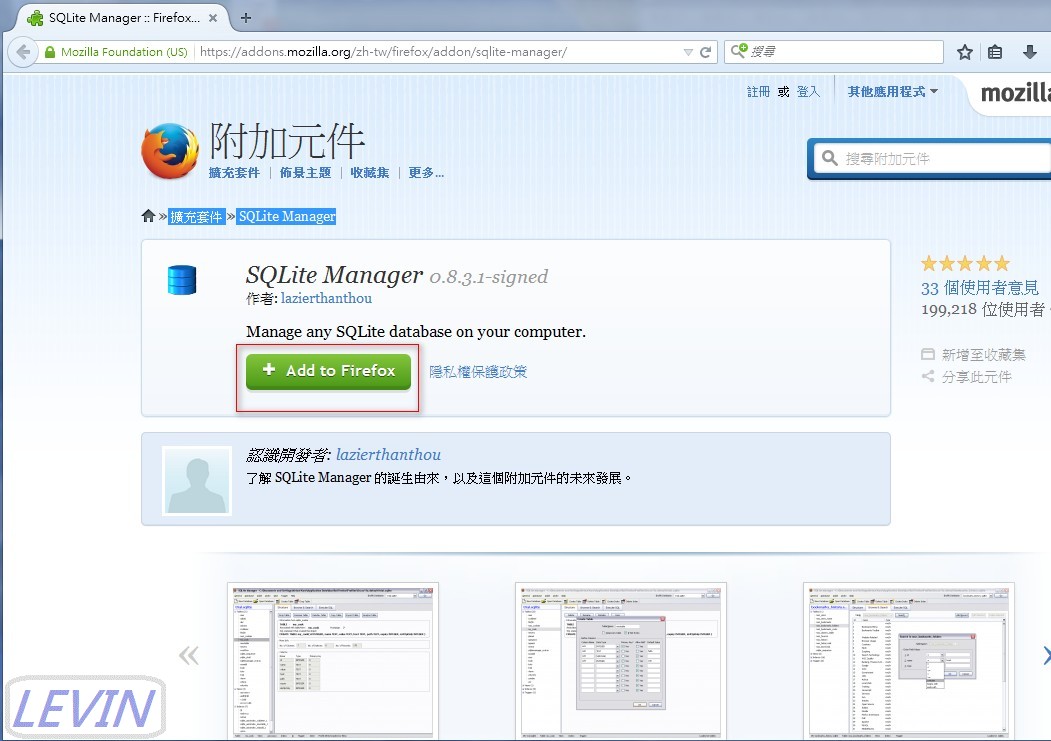Expand the 其他應用程式 dropdown
Screen dimensions: 1051x741
coord(892,92)
